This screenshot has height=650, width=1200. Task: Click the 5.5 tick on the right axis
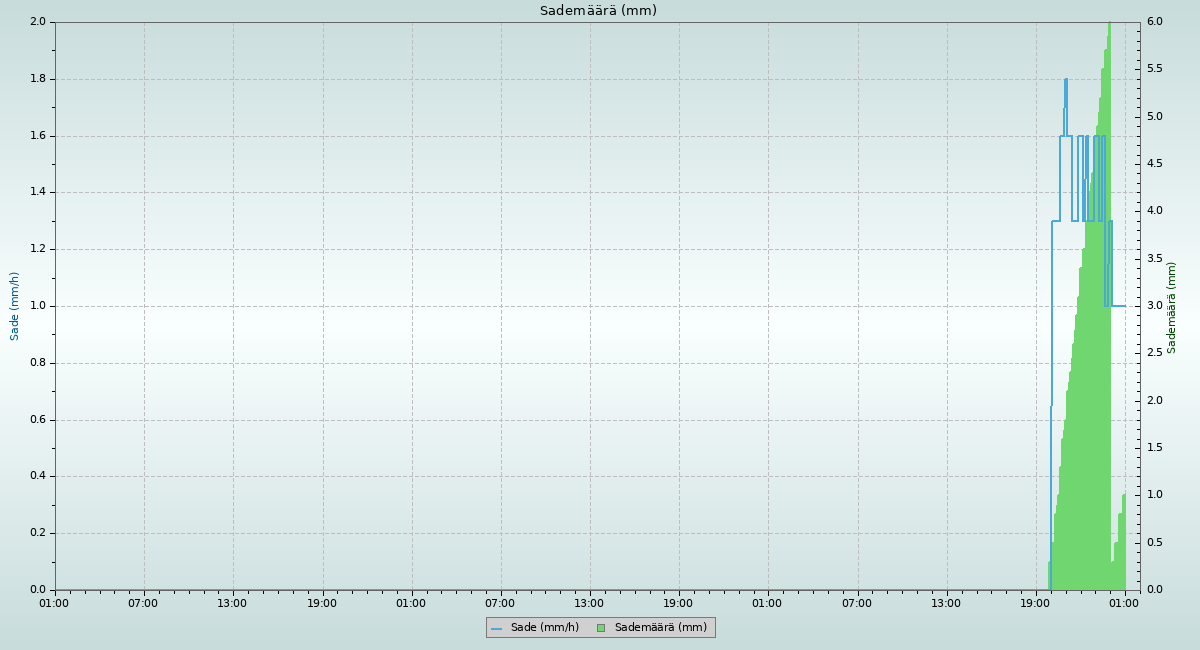tap(1154, 69)
